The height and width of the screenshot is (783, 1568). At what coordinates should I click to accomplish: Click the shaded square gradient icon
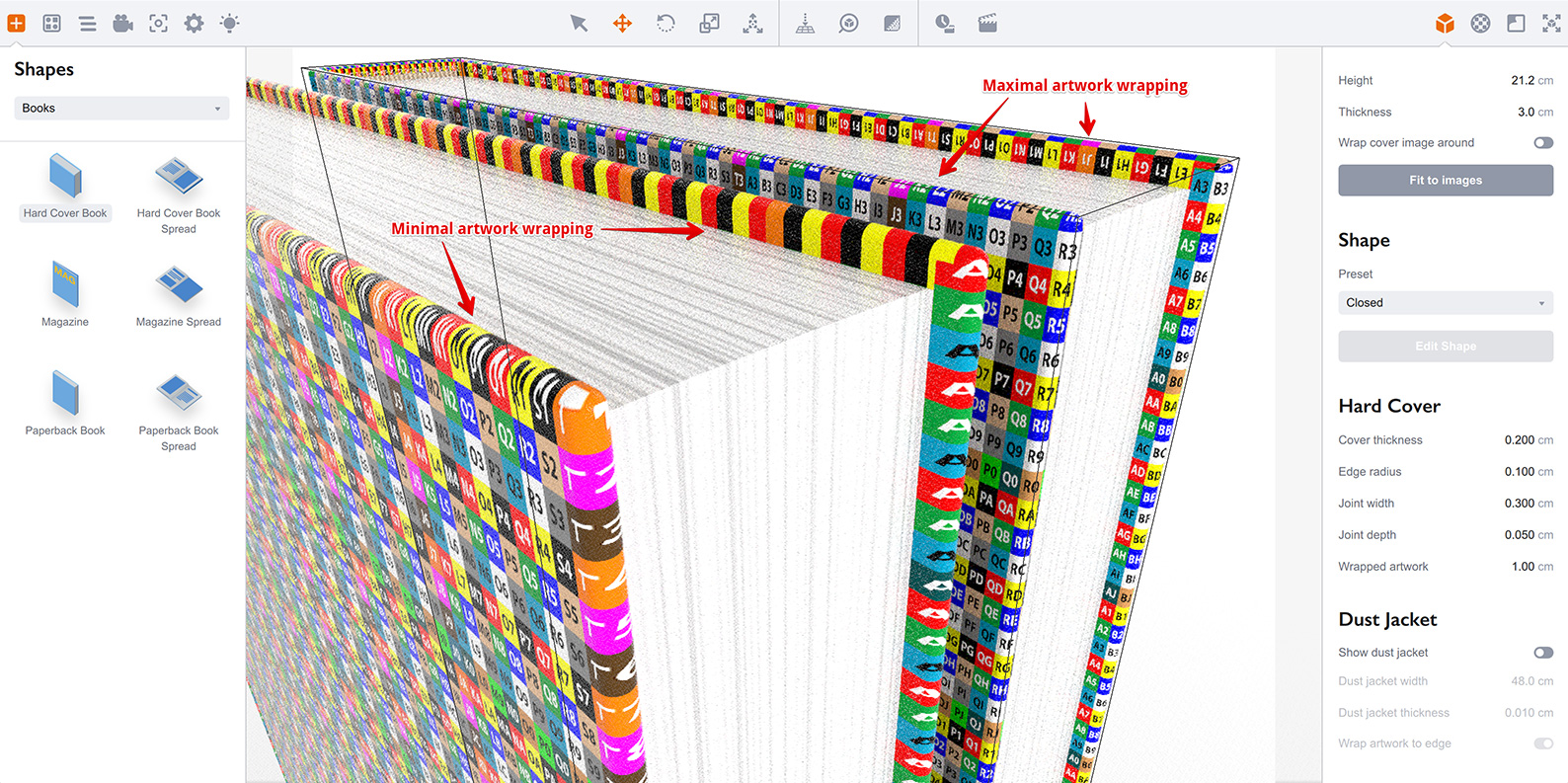pos(893,23)
